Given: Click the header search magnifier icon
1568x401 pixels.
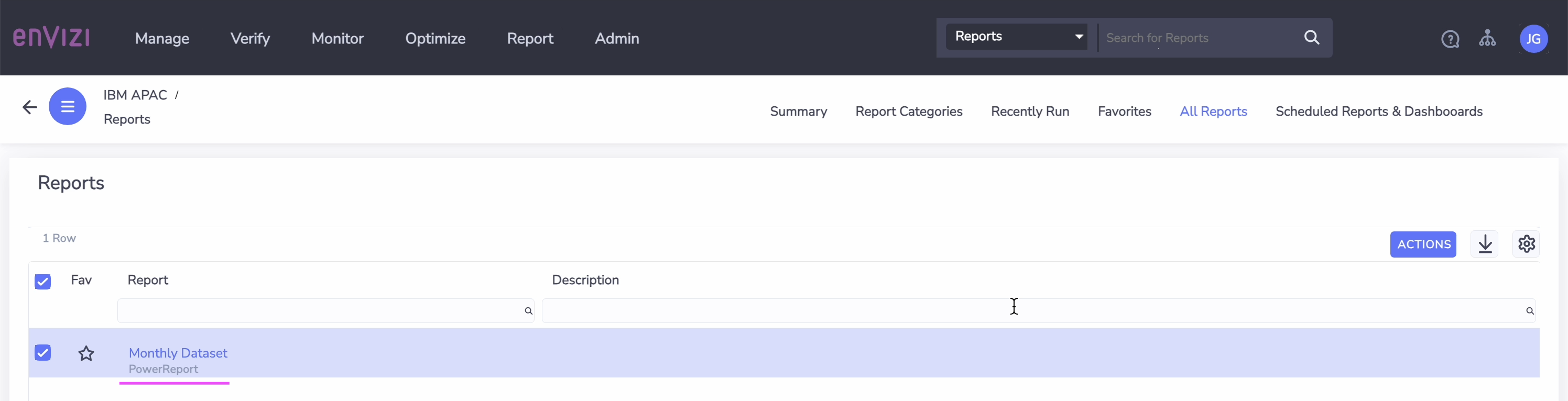Looking at the screenshot, I should point(1312,38).
